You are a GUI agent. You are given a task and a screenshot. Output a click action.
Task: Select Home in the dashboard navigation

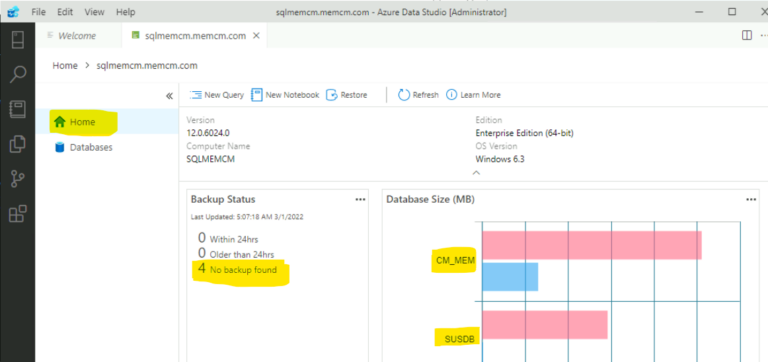click(x=107, y=121)
